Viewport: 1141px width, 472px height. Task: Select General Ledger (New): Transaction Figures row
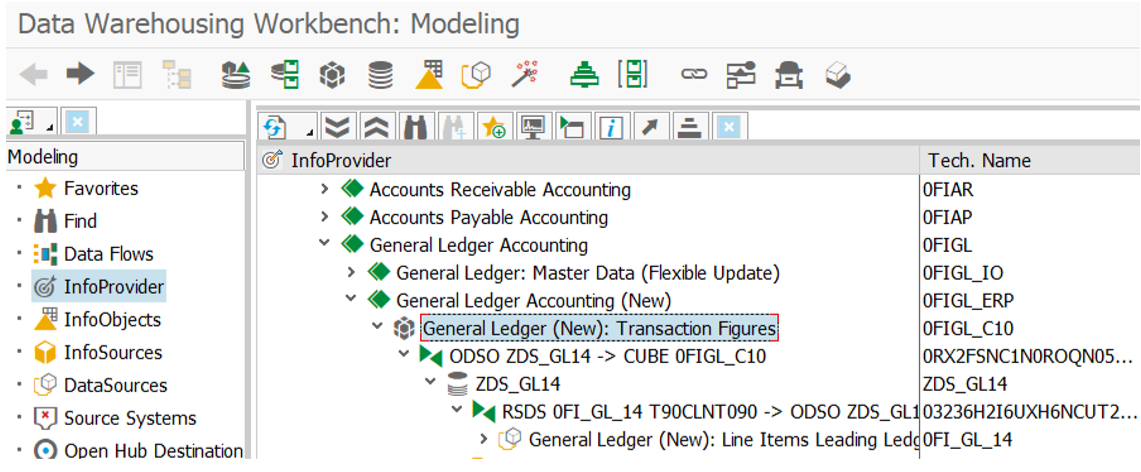tap(600, 328)
